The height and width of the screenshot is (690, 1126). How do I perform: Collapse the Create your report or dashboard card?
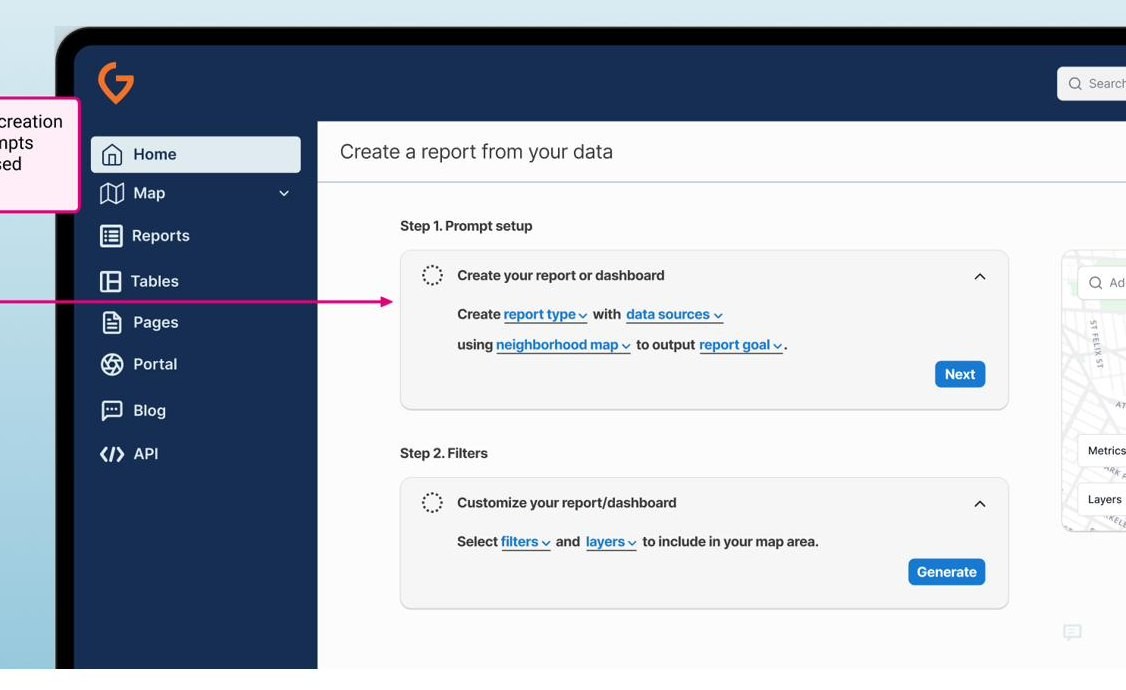point(980,276)
